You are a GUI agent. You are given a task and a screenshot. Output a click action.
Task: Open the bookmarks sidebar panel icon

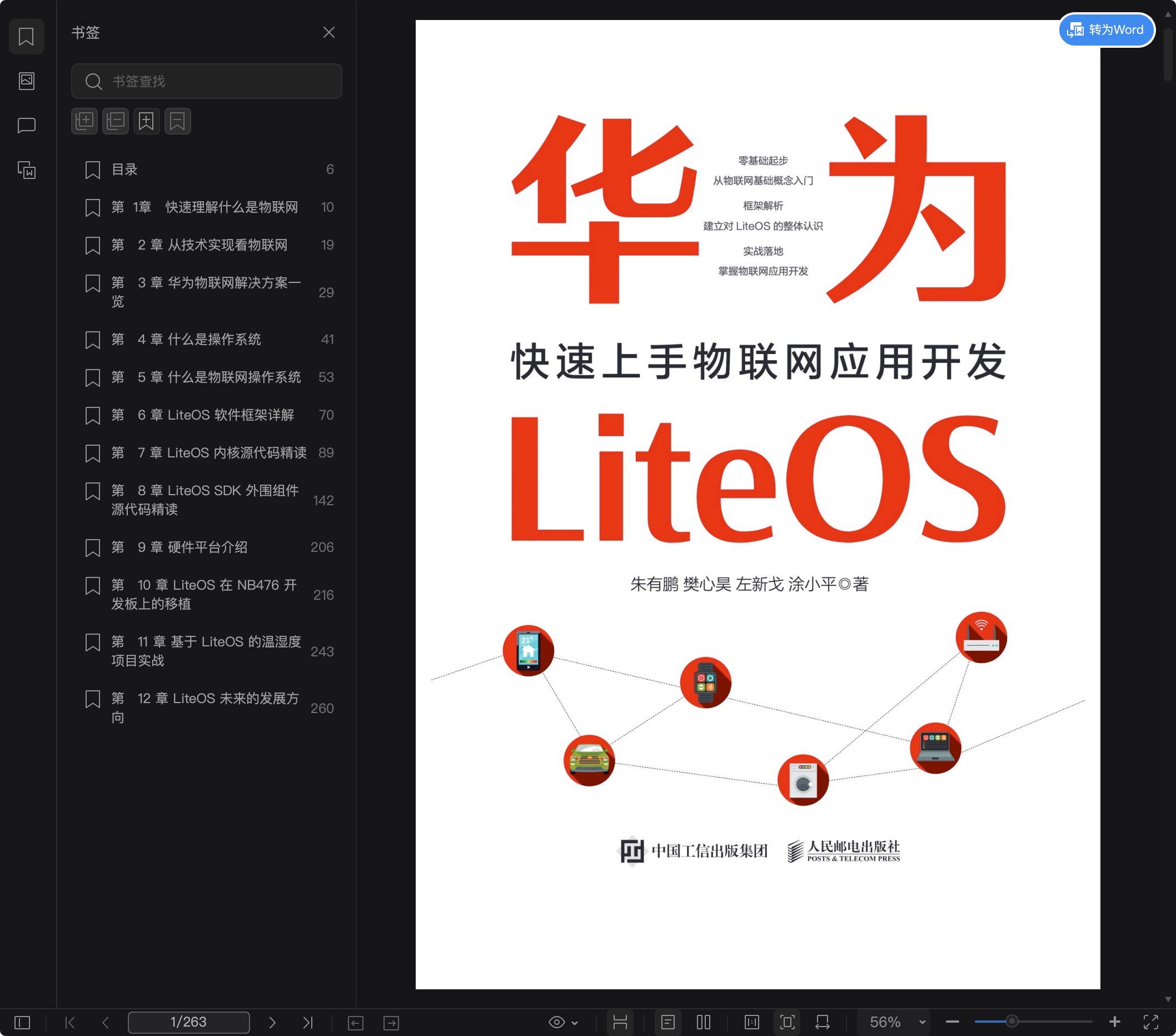[x=27, y=36]
